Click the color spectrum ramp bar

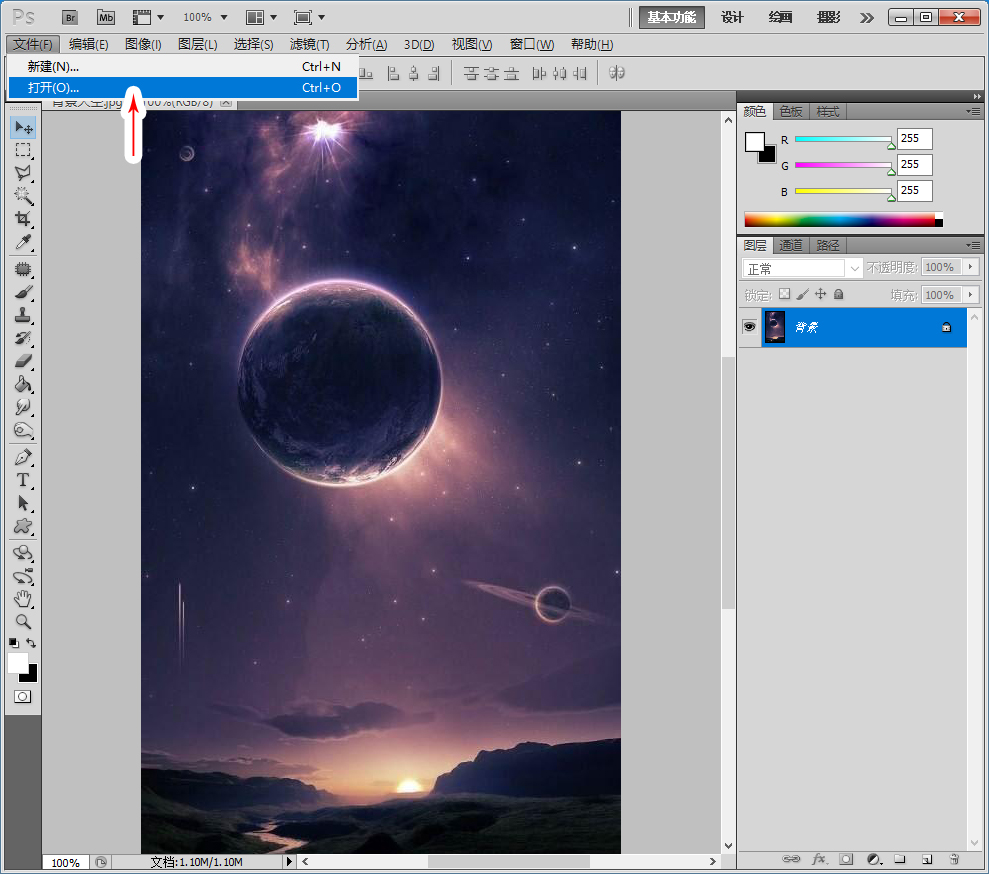[x=840, y=219]
